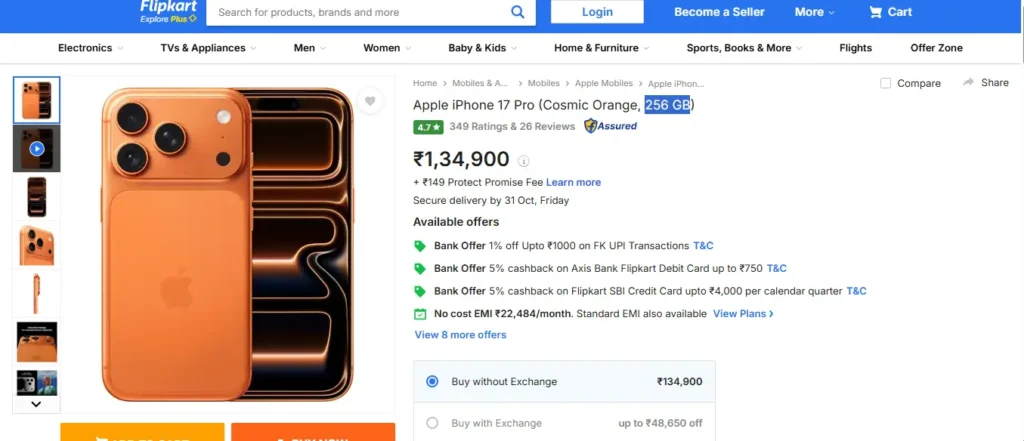Open the Flights menu item
Image resolution: width=1024 pixels, height=441 pixels.
coord(855,48)
